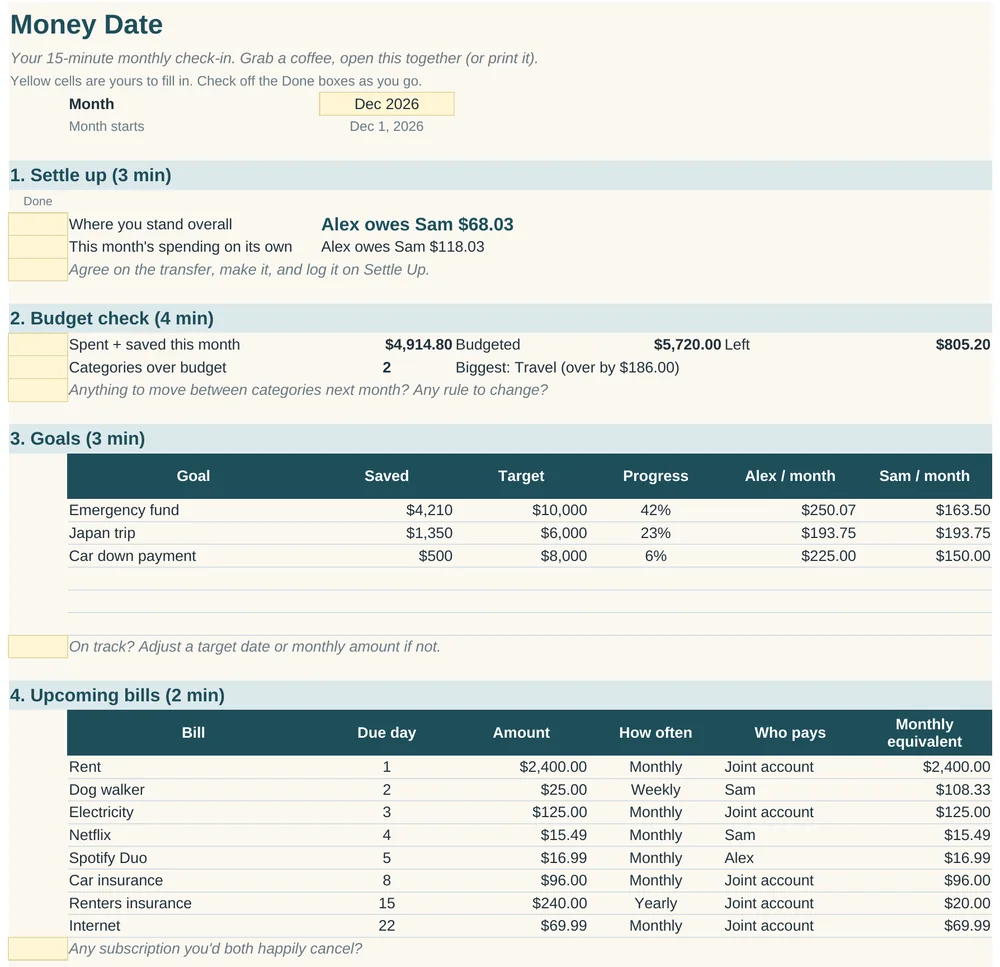Check Done box beside Agree on the transfer
Viewport: 1000px width, 967px height.
[38, 269]
